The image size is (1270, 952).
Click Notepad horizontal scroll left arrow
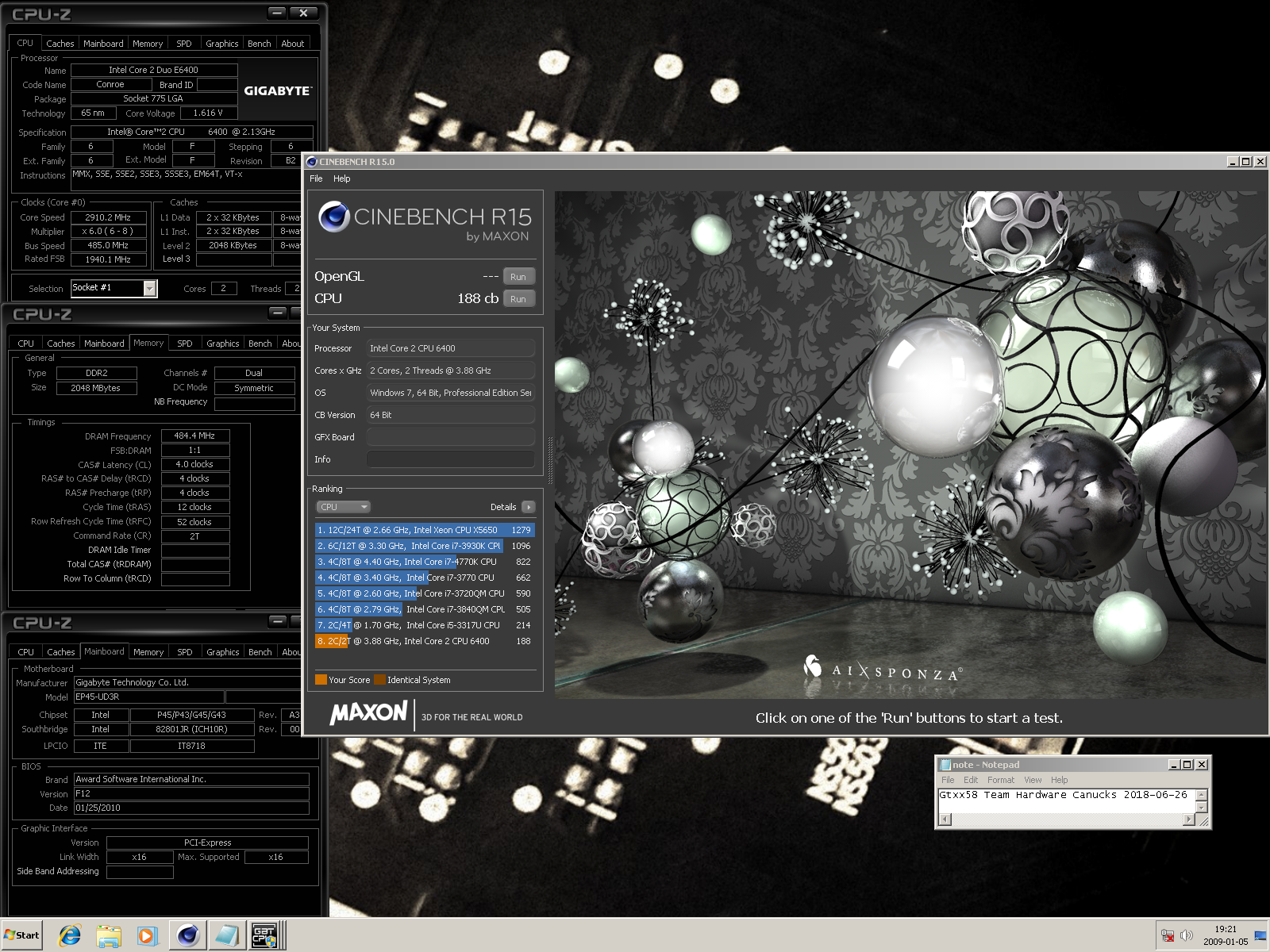coord(945,820)
